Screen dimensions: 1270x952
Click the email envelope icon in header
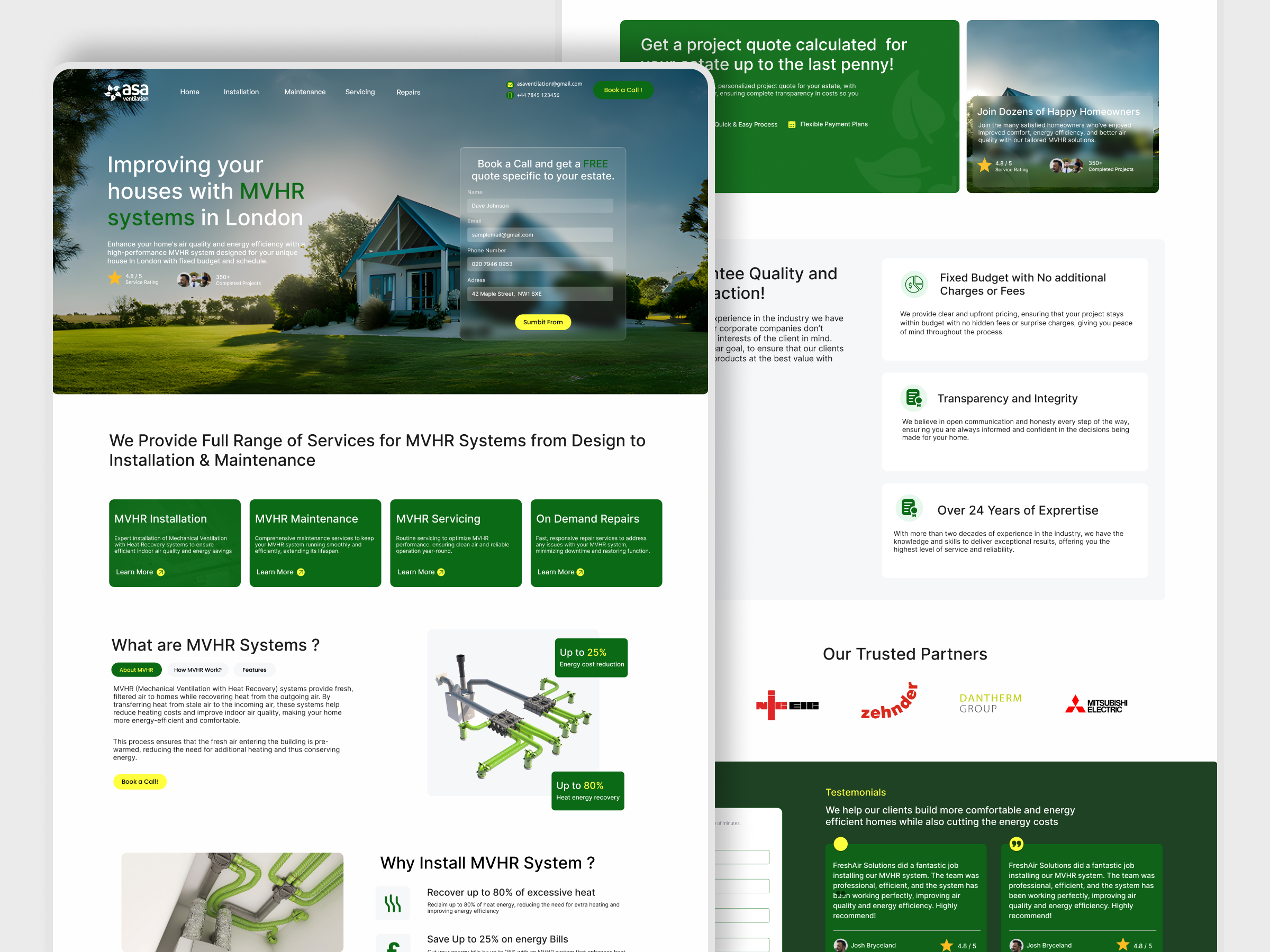point(510,85)
